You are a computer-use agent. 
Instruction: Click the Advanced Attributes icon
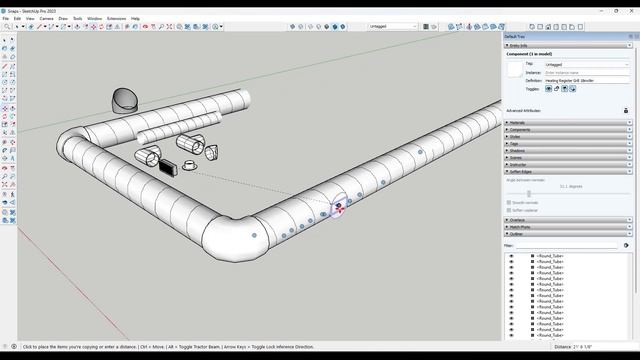(x=626, y=111)
